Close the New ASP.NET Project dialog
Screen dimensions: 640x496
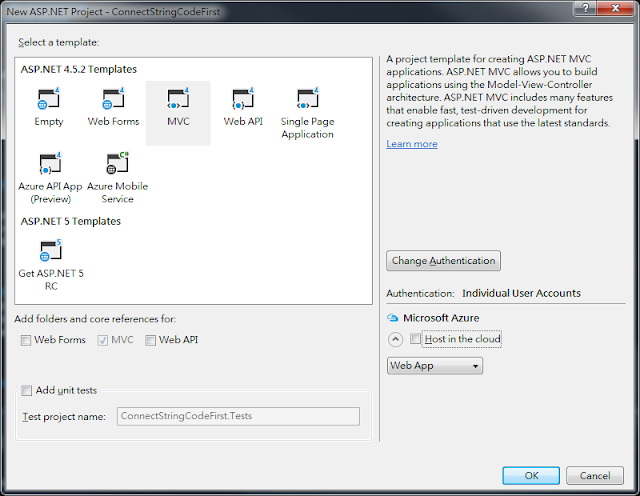(x=616, y=8)
